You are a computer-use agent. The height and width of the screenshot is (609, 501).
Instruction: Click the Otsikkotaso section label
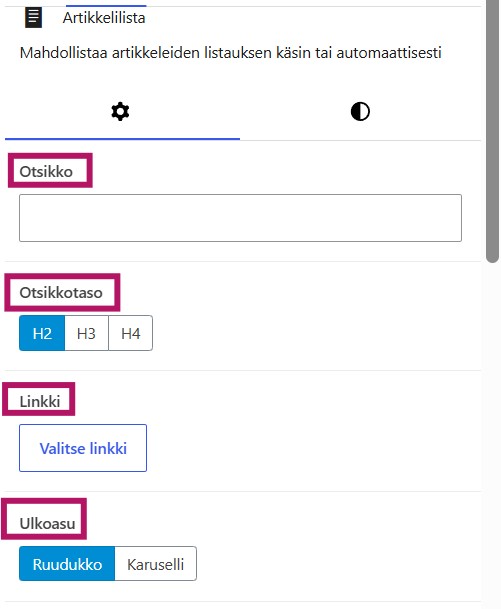click(61, 292)
